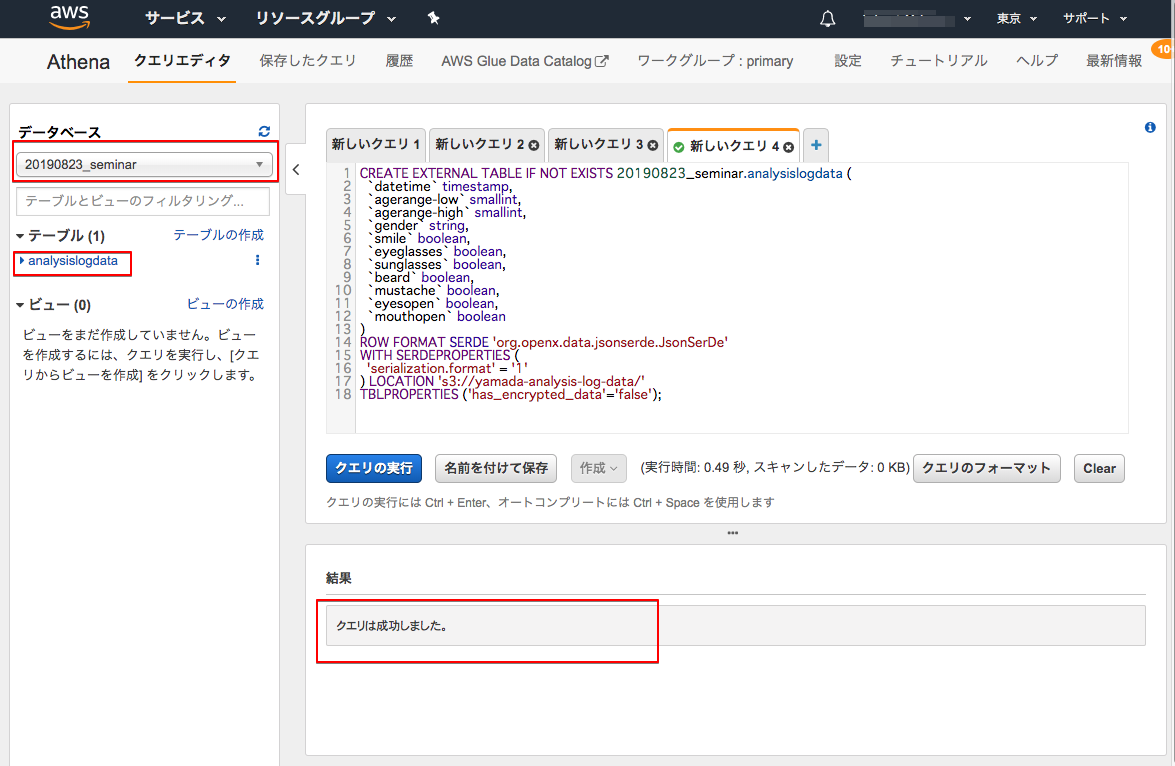Click the 結果 heading text
The image size is (1175, 766).
[339, 578]
